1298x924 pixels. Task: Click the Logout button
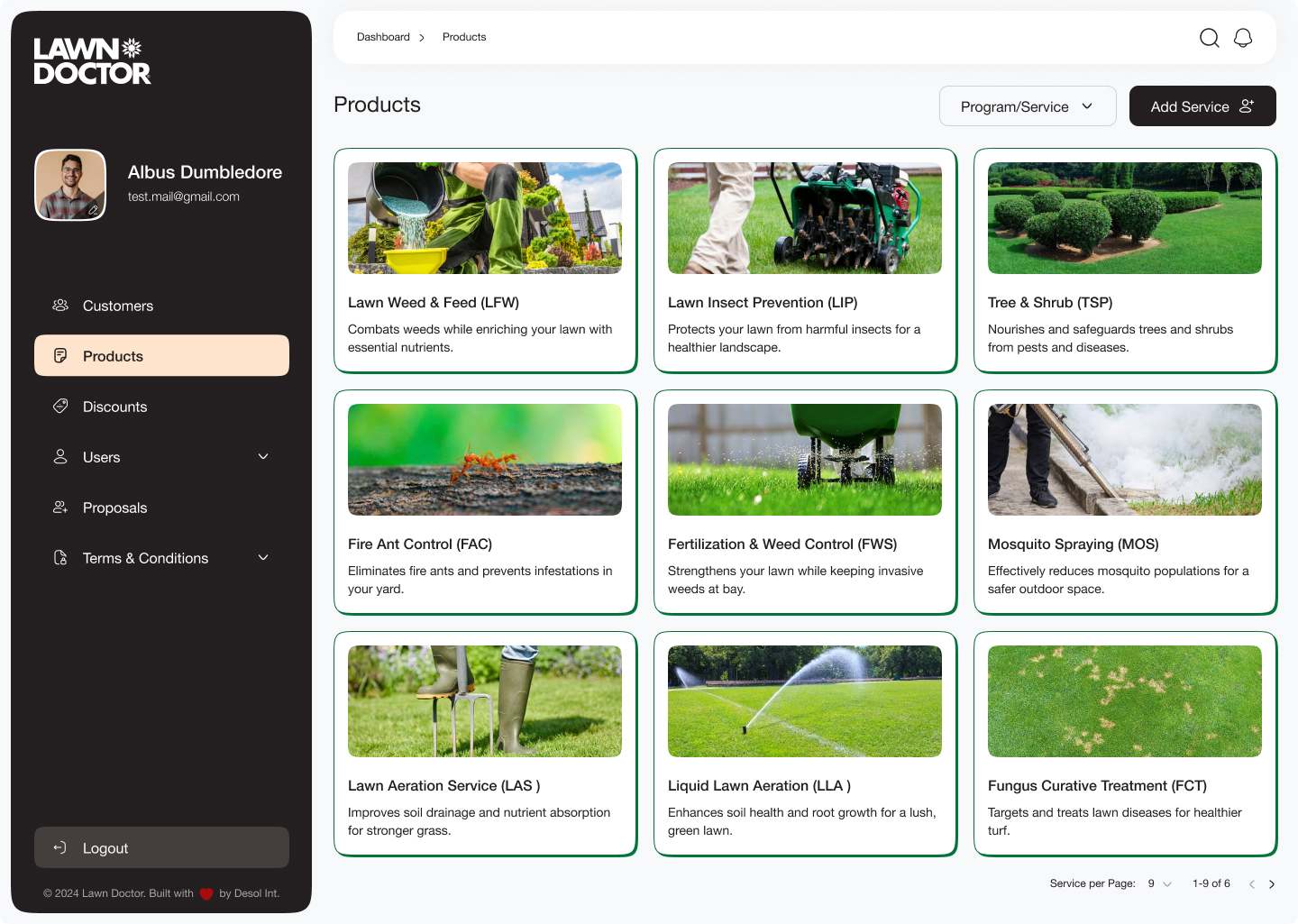[161, 847]
